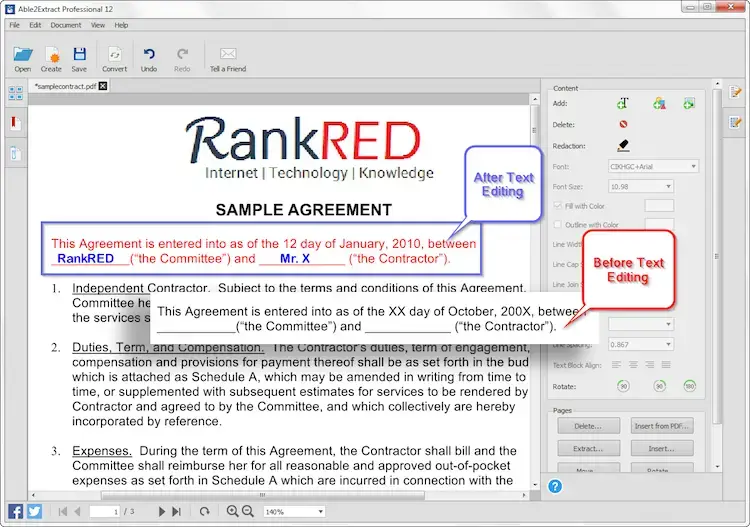Zoom in with the magnifier plus icon
The image size is (750, 527).
[x=232, y=511]
